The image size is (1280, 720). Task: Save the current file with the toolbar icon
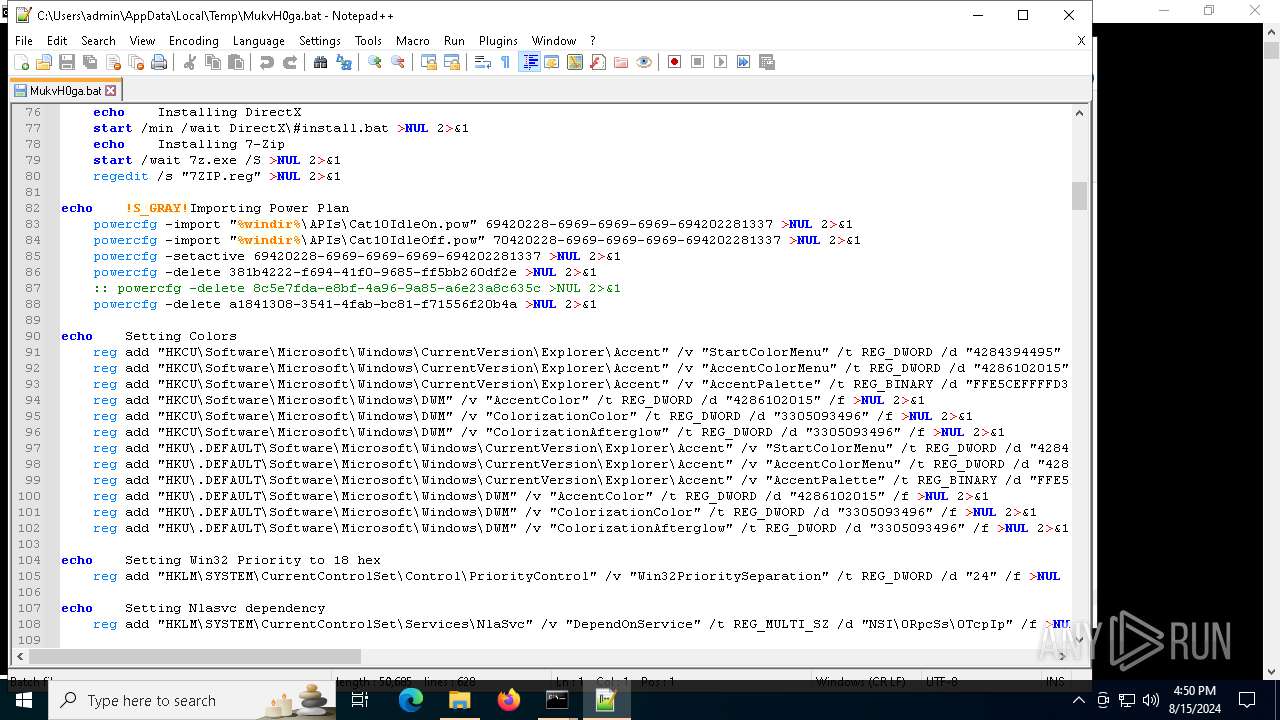tap(67, 62)
